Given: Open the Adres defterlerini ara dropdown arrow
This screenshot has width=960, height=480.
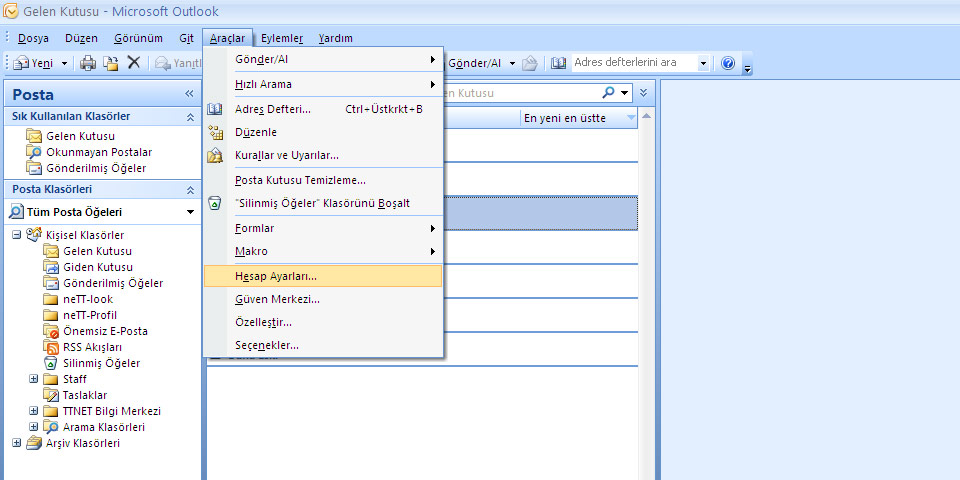Looking at the screenshot, I should click(x=703, y=63).
